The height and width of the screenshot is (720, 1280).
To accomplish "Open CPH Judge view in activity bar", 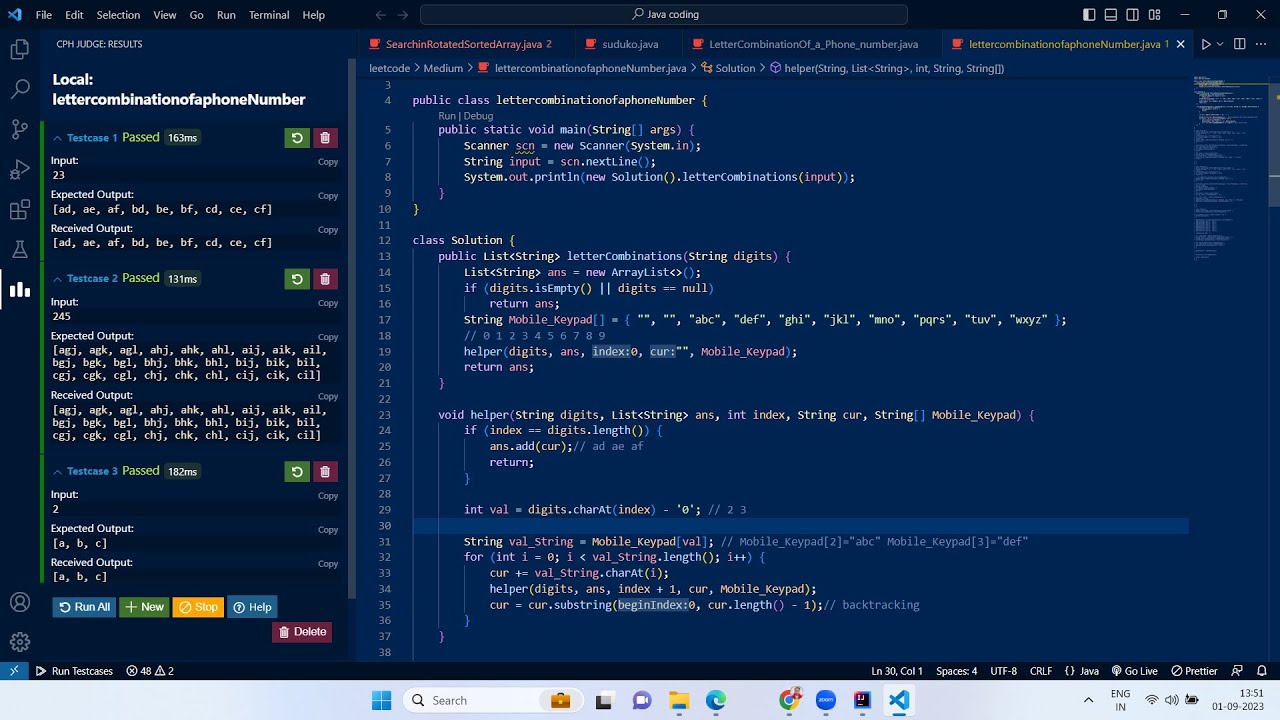I will [x=19, y=290].
